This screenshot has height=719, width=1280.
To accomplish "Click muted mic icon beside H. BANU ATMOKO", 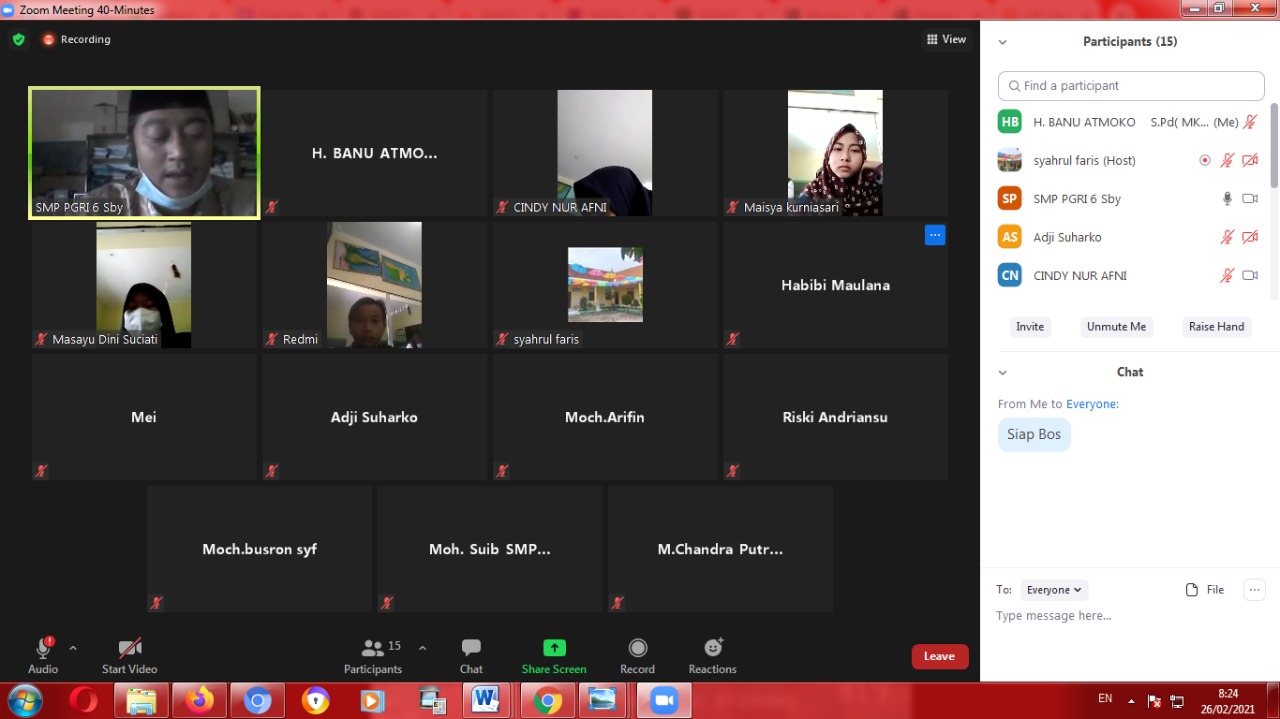I will [x=1249, y=122].
